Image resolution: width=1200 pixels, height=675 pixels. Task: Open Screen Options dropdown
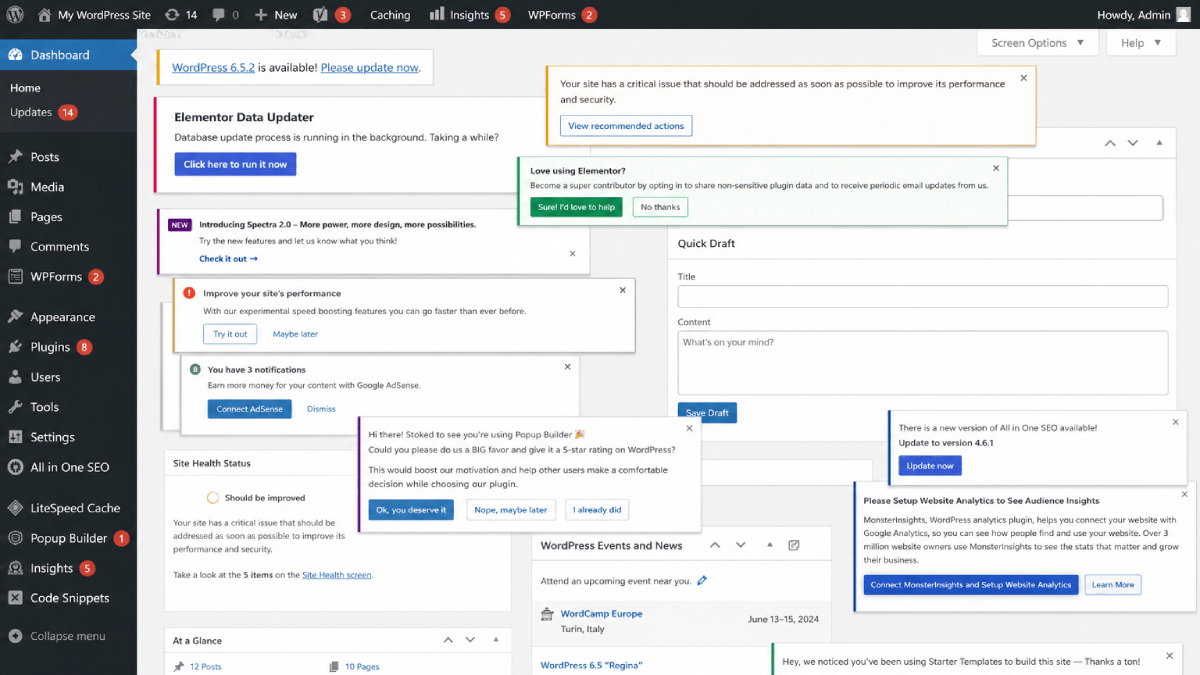pyautogui.click(x=1038, y=43)
